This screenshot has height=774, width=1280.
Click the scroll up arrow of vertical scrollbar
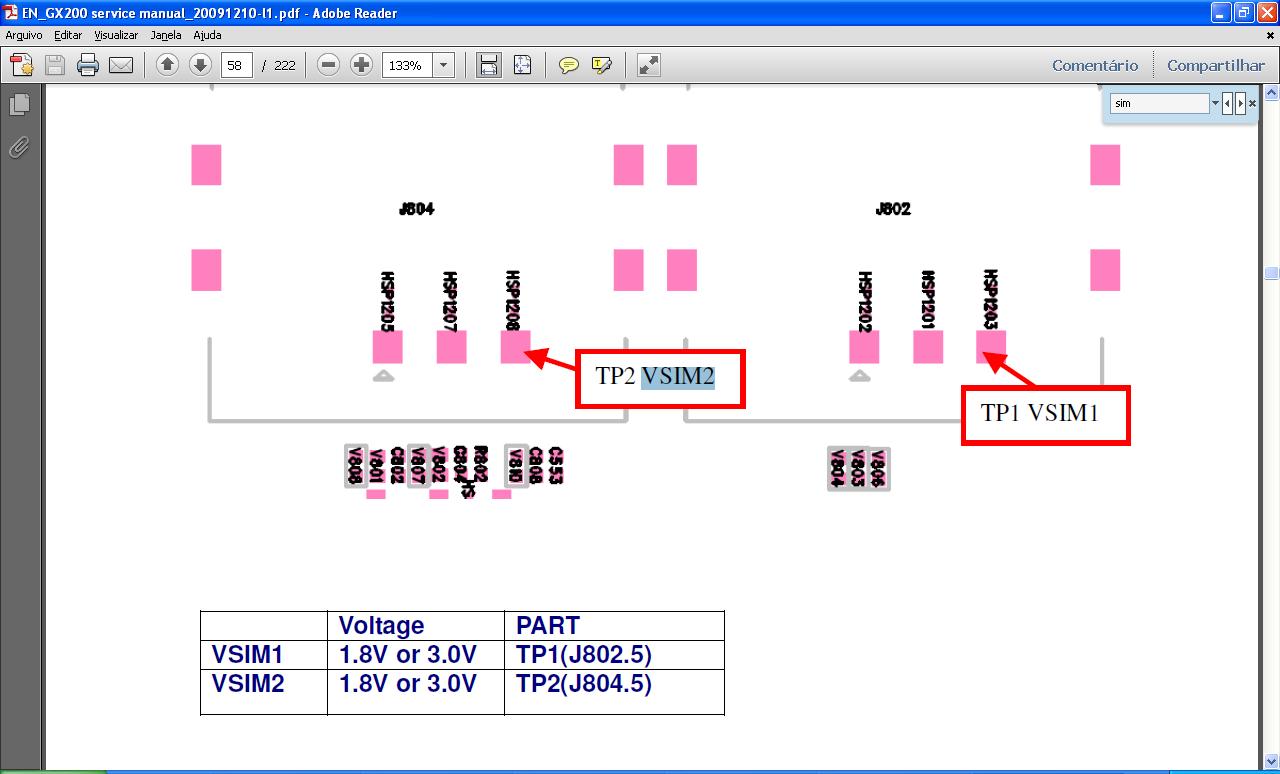click(1271, 93)
